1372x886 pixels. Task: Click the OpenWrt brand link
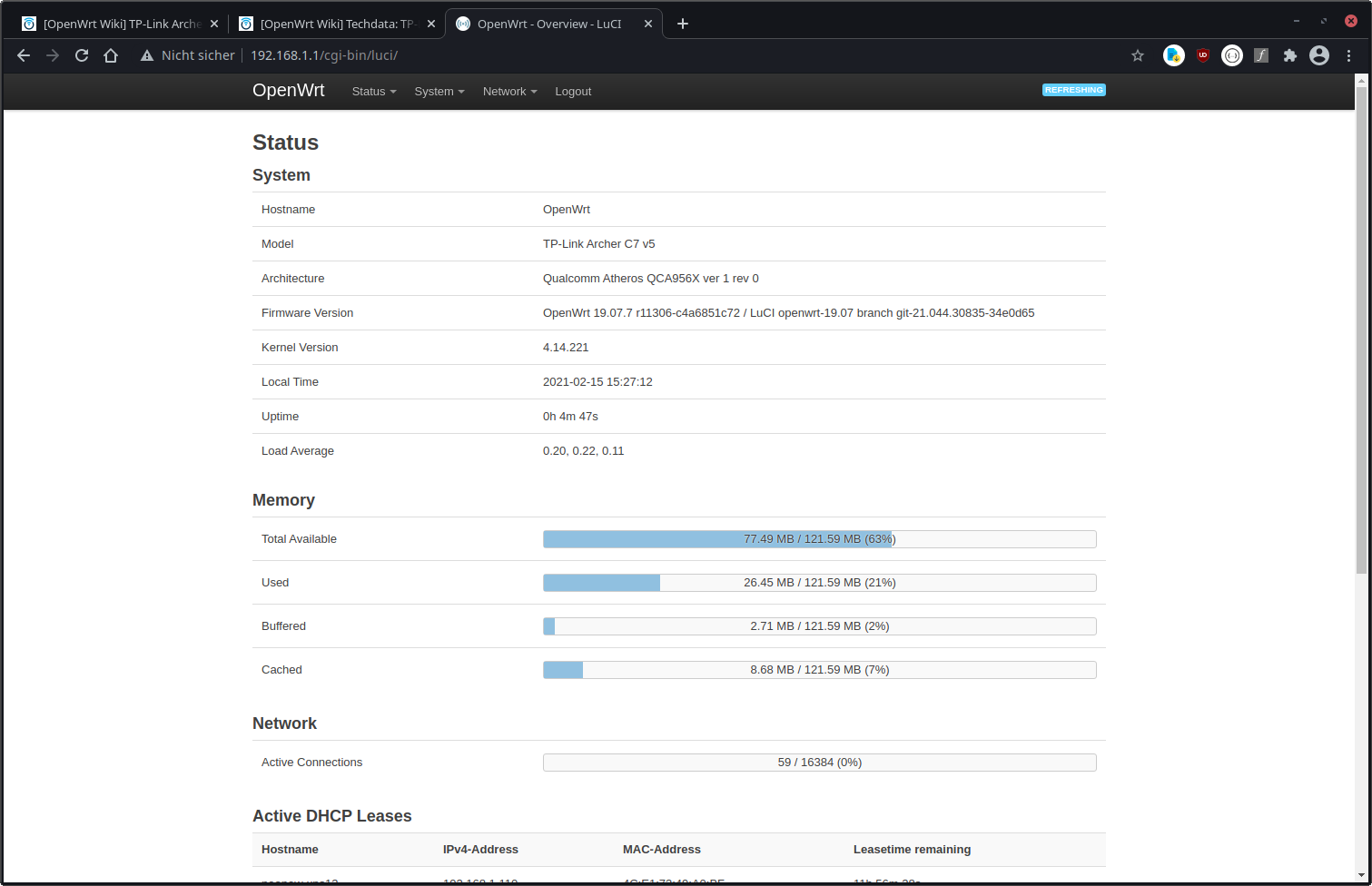[x=289, y=91]
